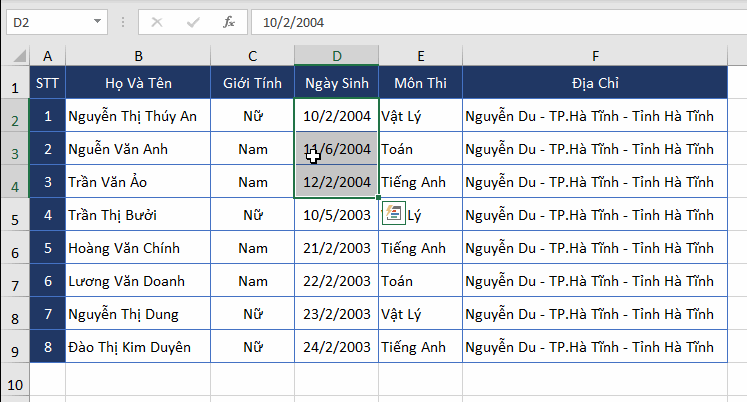Click the Enter checkmark in formula bar
The width and height of the screenshot is (747, 402).
[x=193, y=21]
